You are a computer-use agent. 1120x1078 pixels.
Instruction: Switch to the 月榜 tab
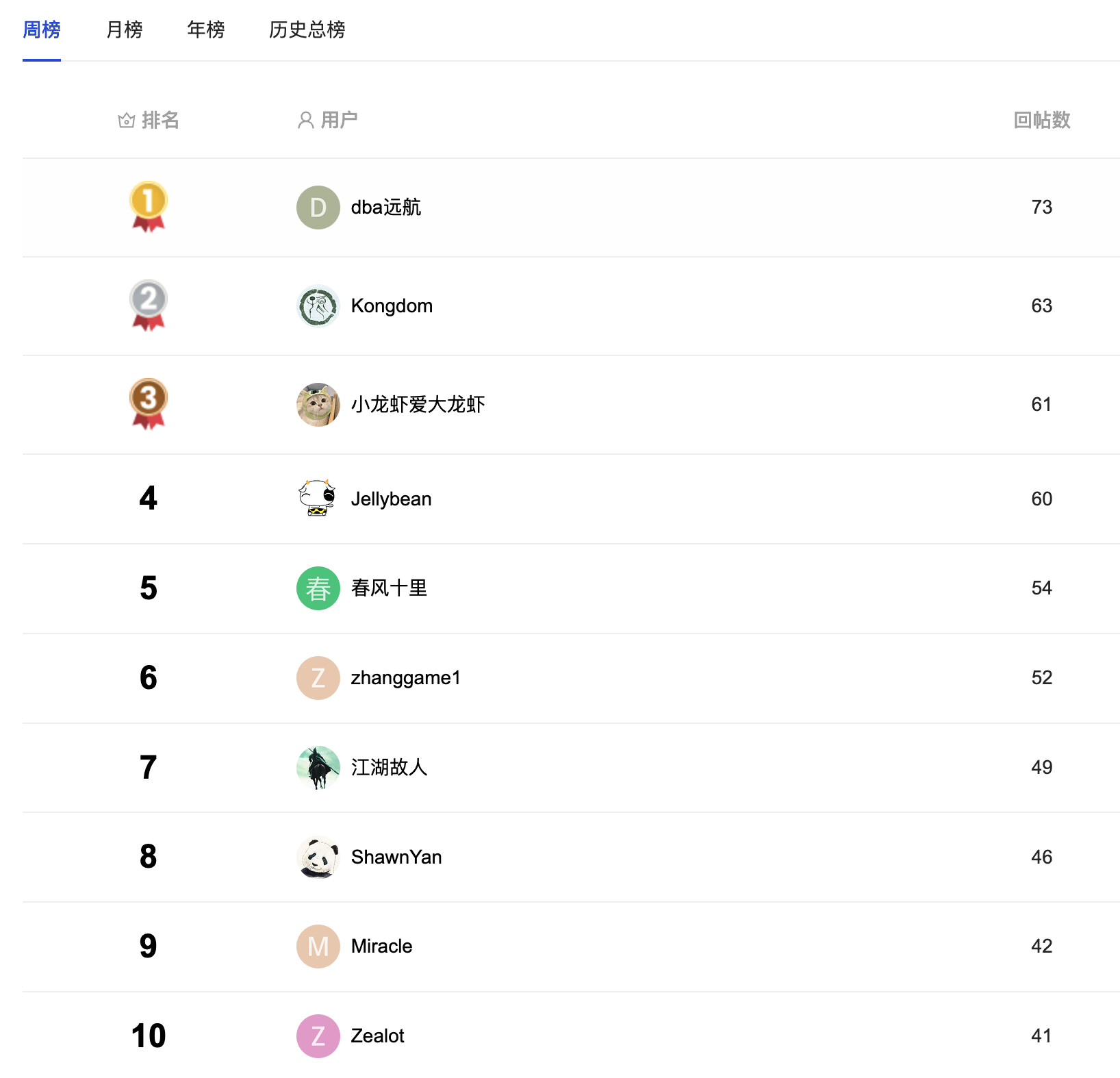click(x=124, y=29)
